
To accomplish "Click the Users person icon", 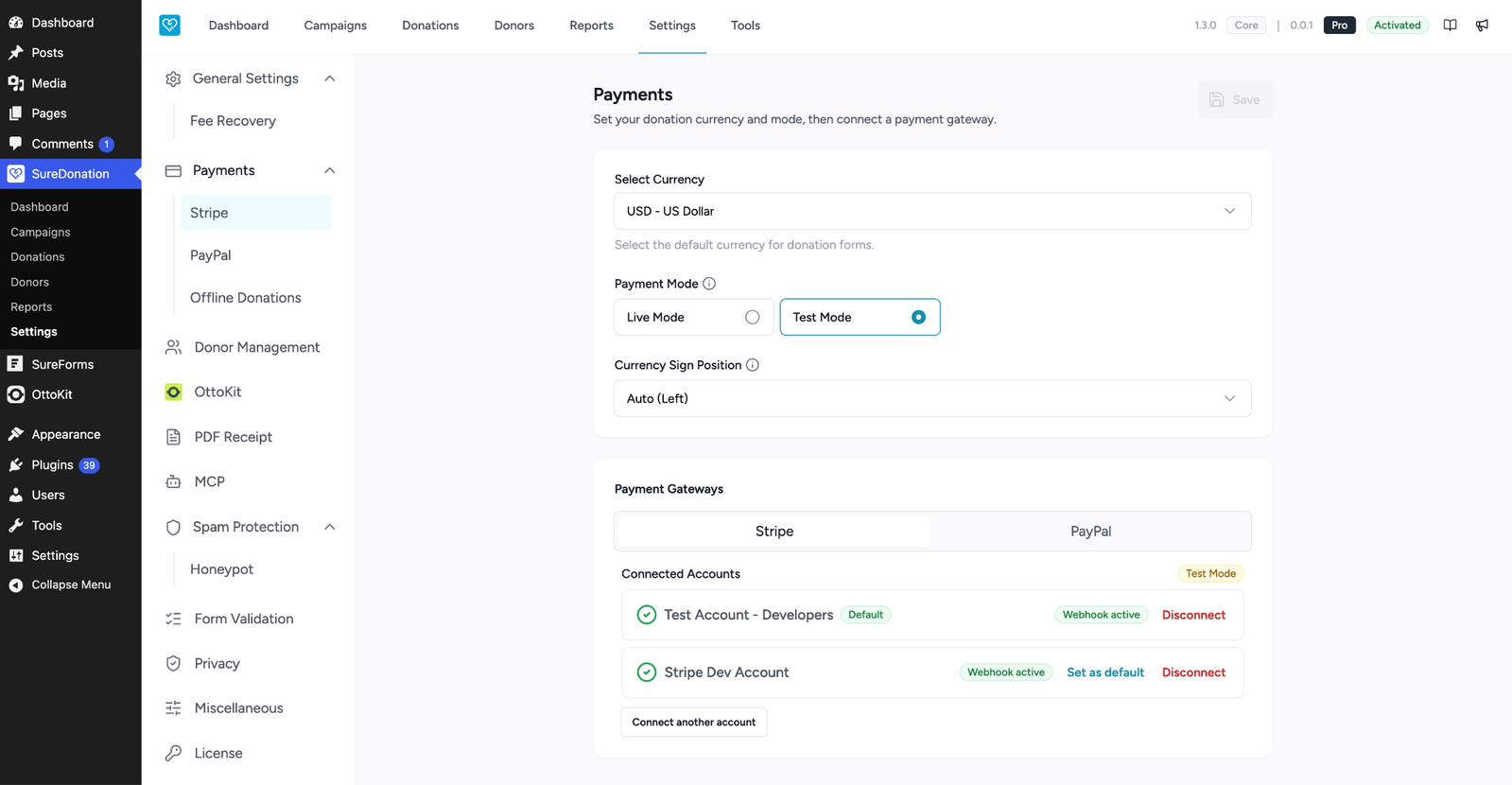I will [x=16, y=496].
